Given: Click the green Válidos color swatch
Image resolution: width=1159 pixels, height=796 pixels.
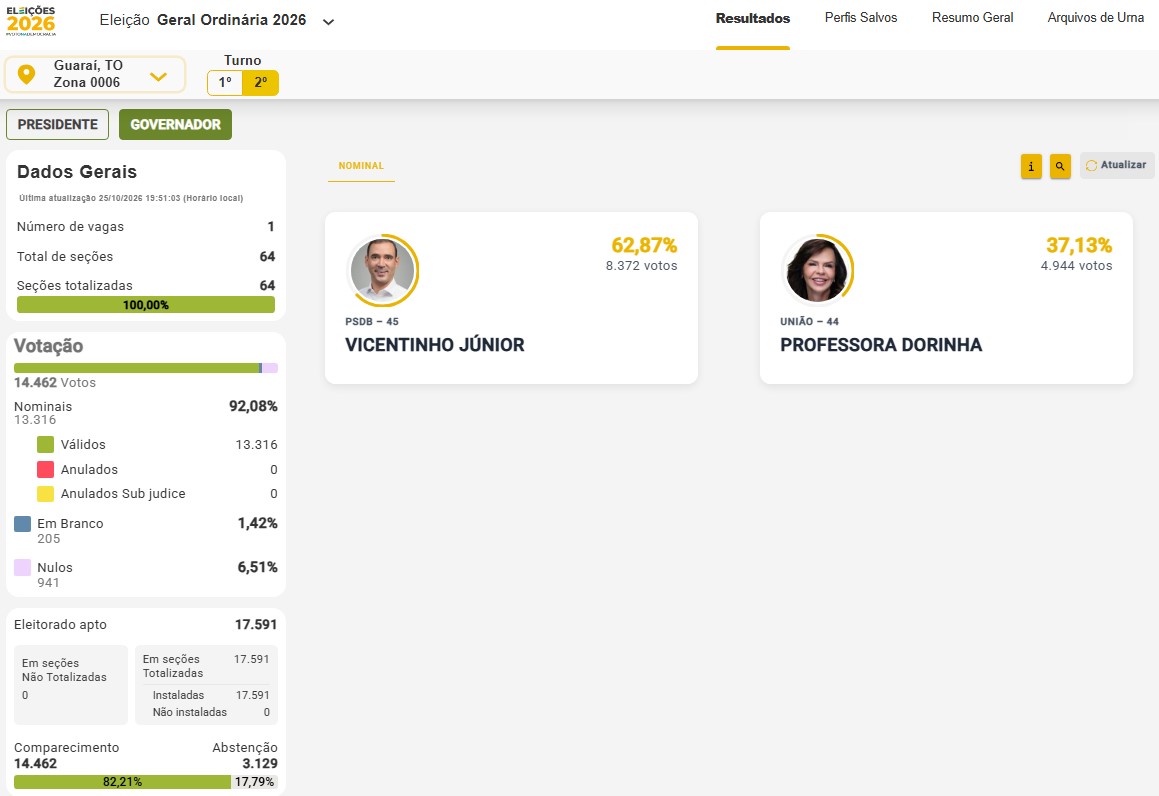Looking at the screenshot, I should tap(45, 444).
